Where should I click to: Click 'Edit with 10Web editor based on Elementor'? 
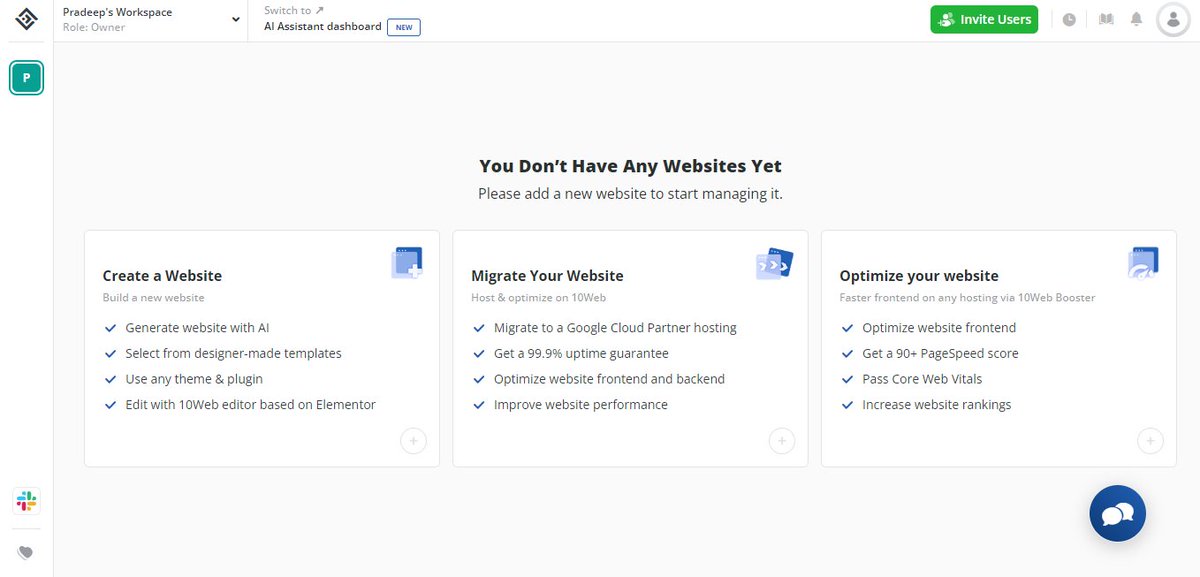[250, 405]
